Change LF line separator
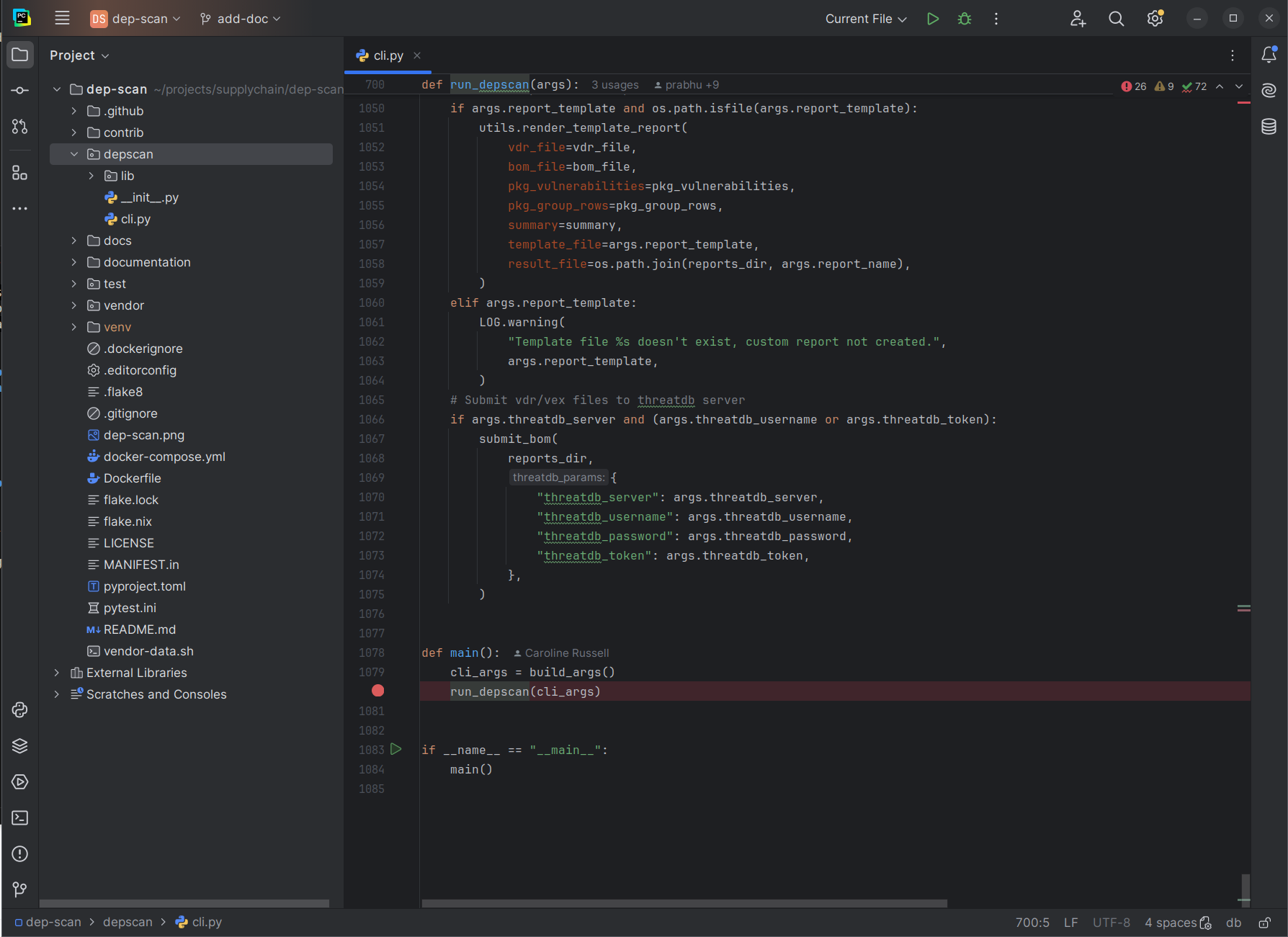 [x=1071, y=923]
